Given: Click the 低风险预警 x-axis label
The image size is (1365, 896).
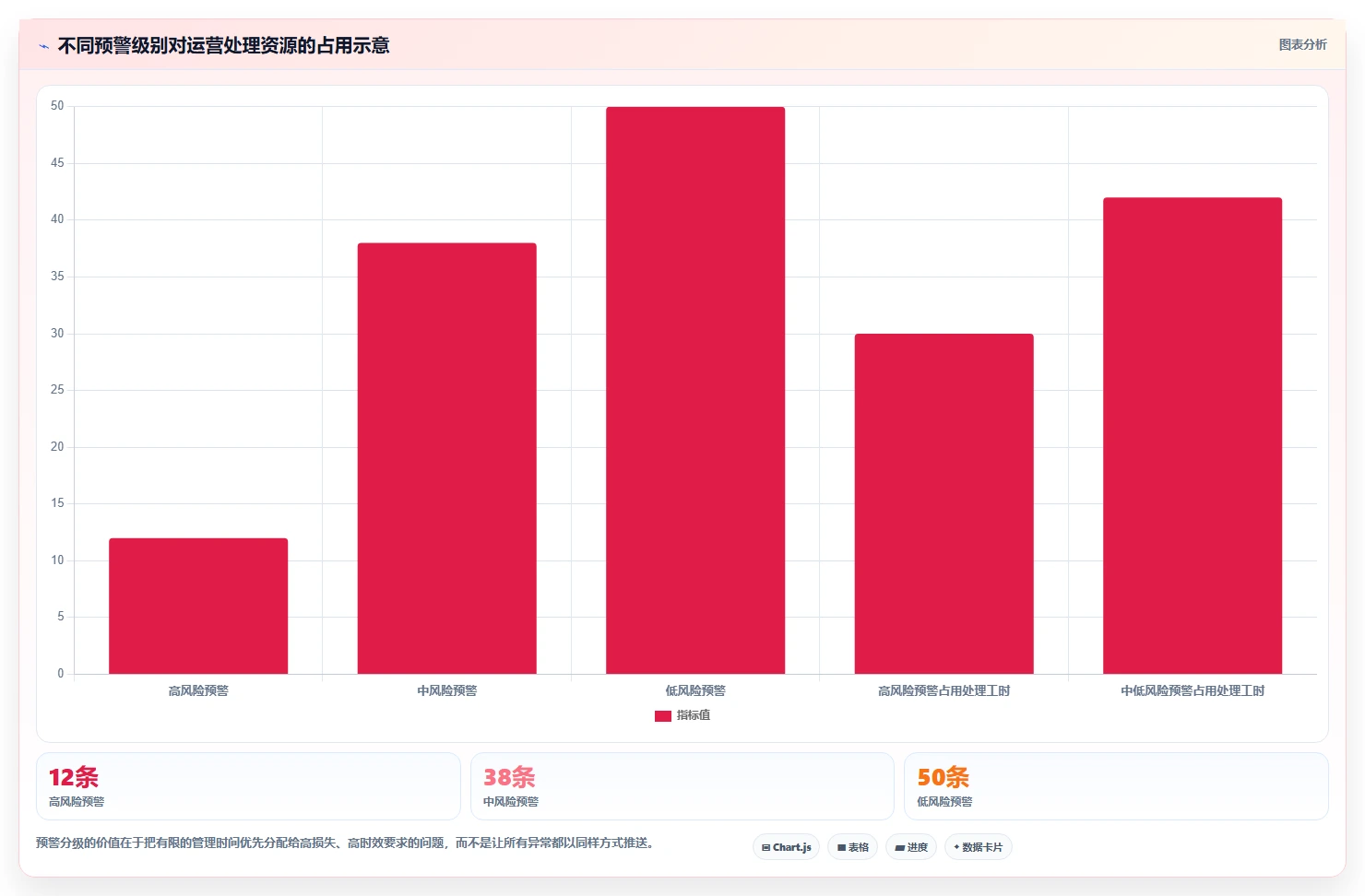Looking at the screenshot, I should 695,690.
